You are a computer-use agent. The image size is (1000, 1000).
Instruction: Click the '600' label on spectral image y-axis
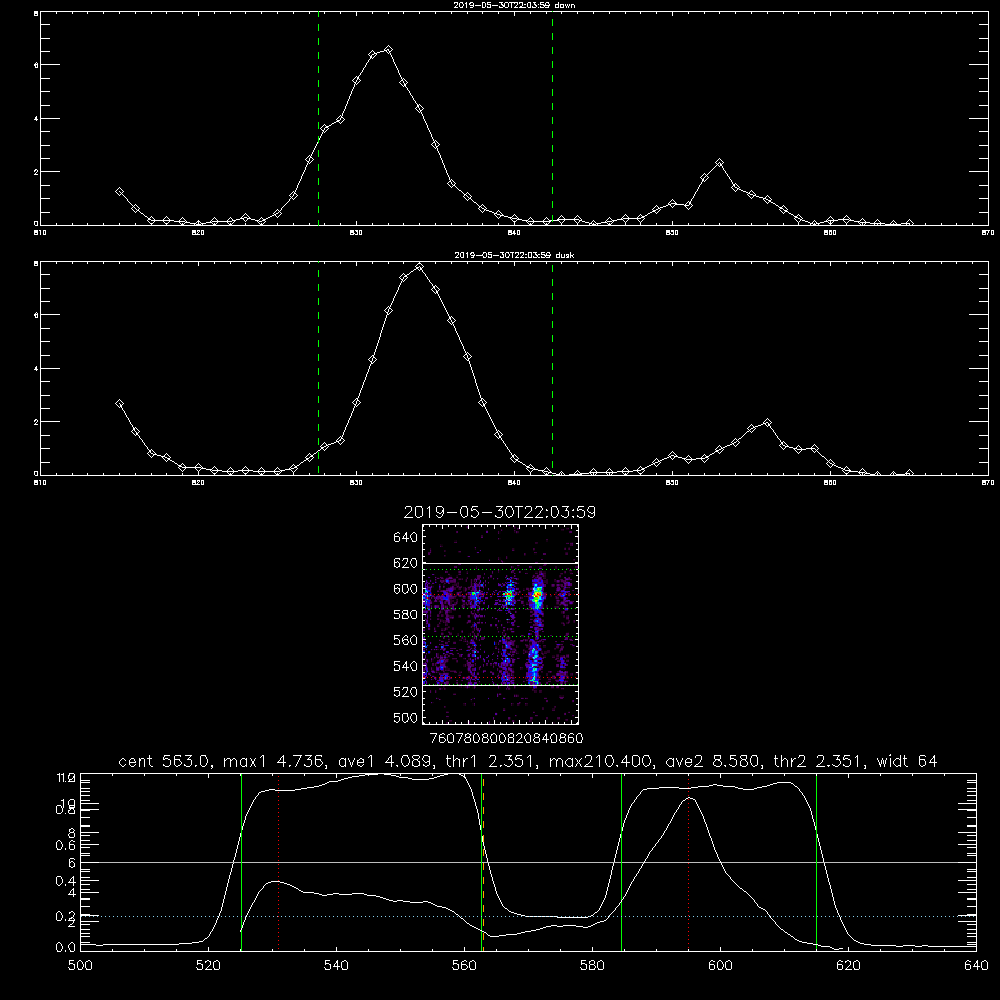click(406, 589)
